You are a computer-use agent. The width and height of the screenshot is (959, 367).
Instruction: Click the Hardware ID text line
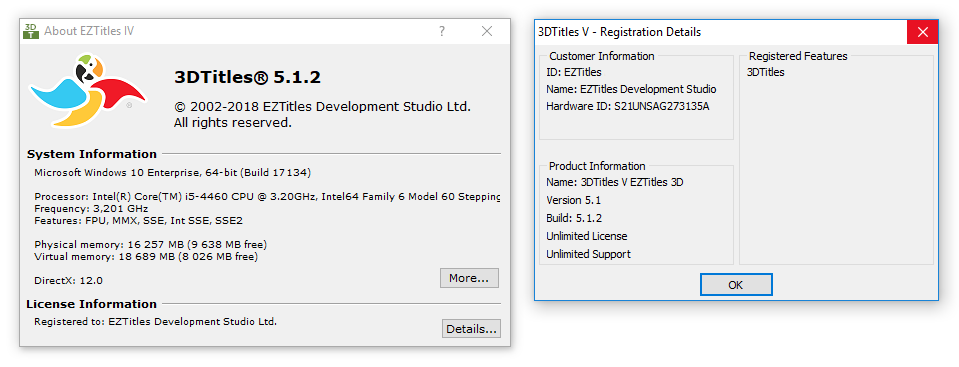point(628,106)
